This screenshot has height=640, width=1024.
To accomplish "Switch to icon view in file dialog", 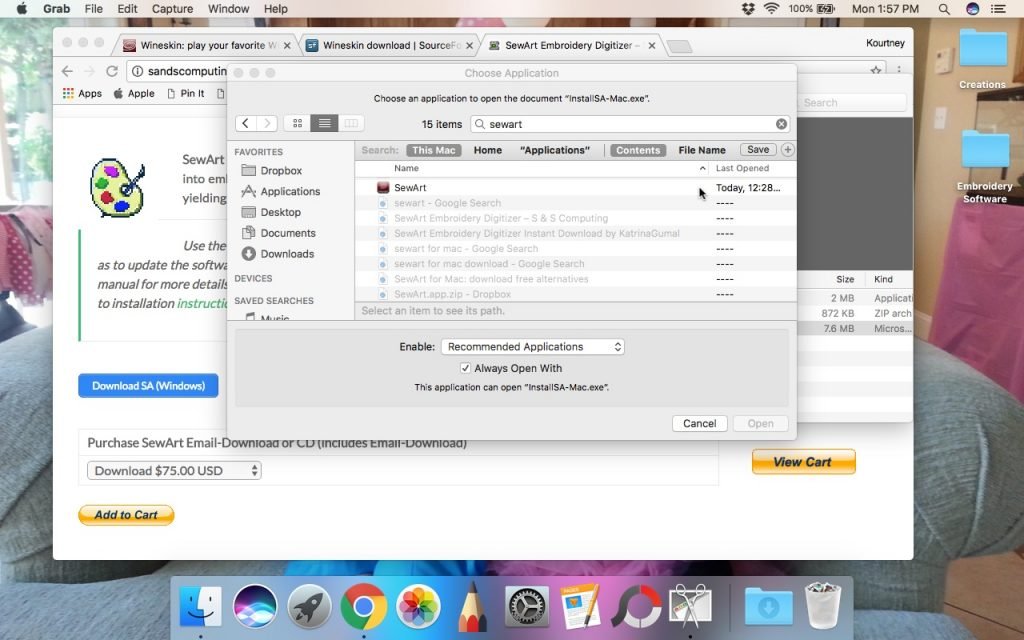I will point(297,123).
